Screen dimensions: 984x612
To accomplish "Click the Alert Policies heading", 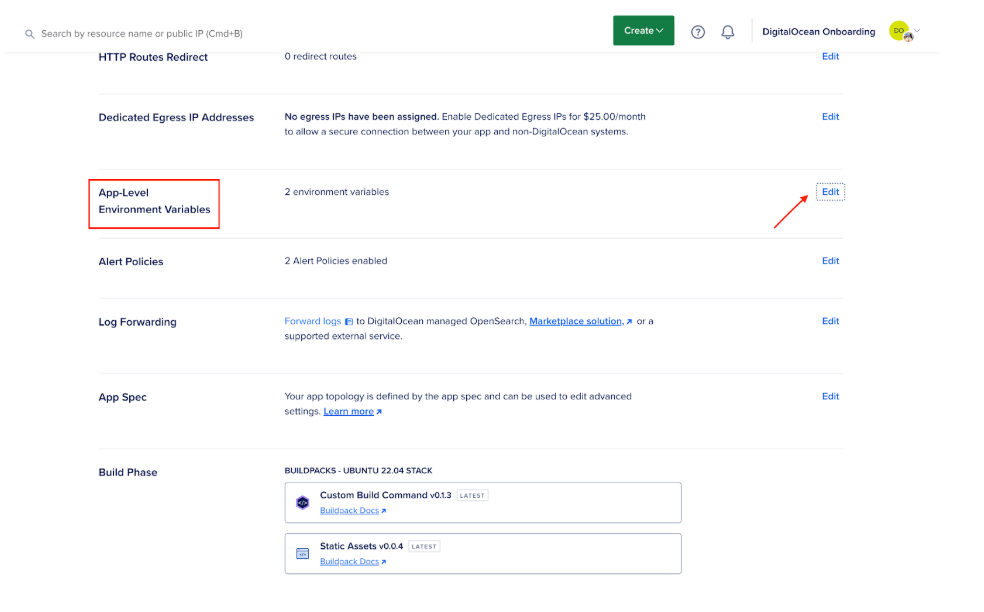I will [131, 262].
